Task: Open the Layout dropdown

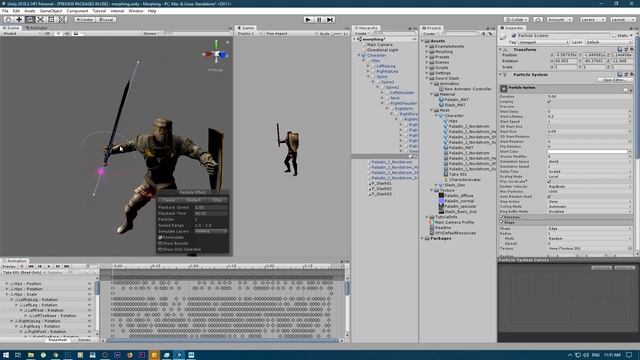Action: pos(622,19)
